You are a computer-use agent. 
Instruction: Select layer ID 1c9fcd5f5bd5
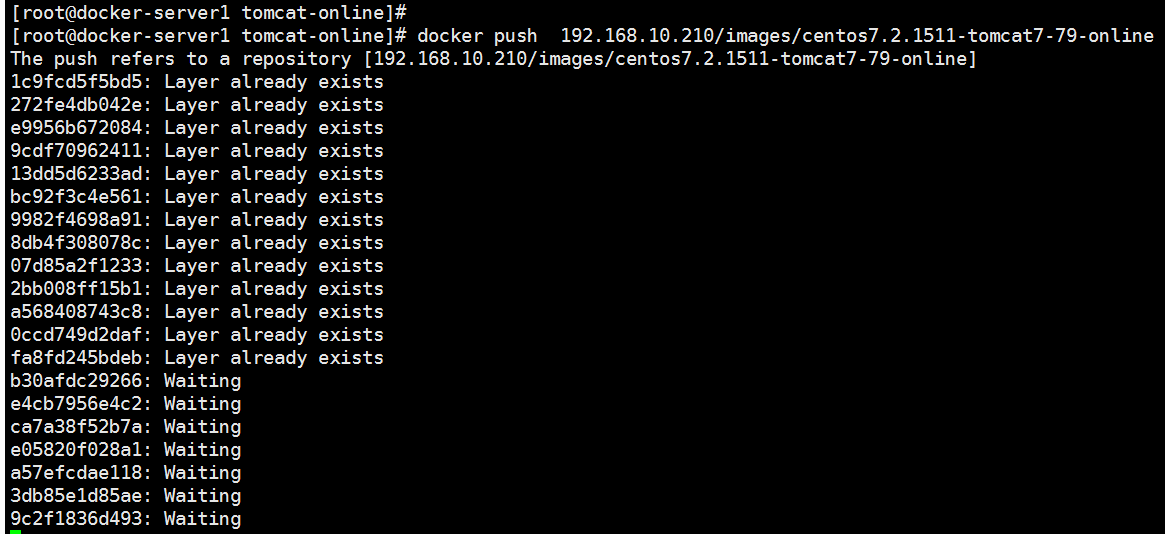click(77, 82)
